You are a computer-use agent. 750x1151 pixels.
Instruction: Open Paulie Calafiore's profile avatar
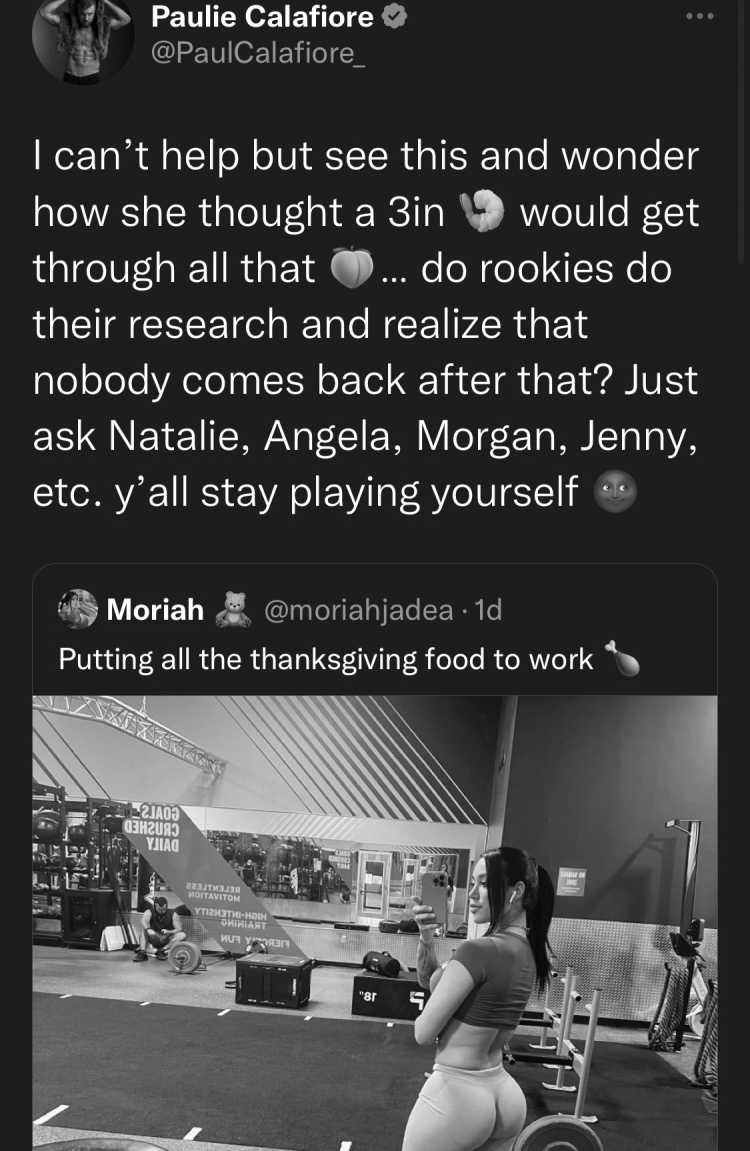click(82, 38)
